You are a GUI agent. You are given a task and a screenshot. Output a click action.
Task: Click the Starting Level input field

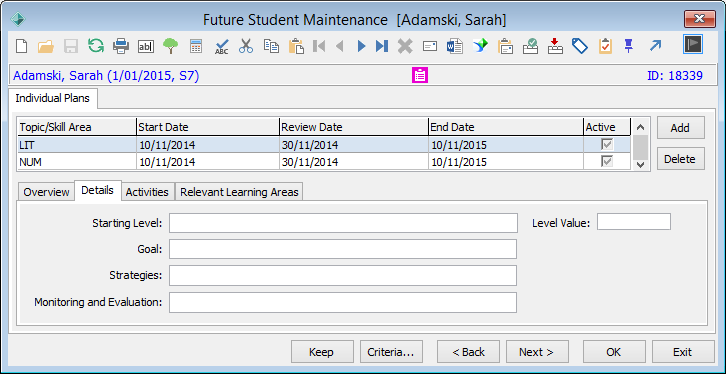coord(343,223)
